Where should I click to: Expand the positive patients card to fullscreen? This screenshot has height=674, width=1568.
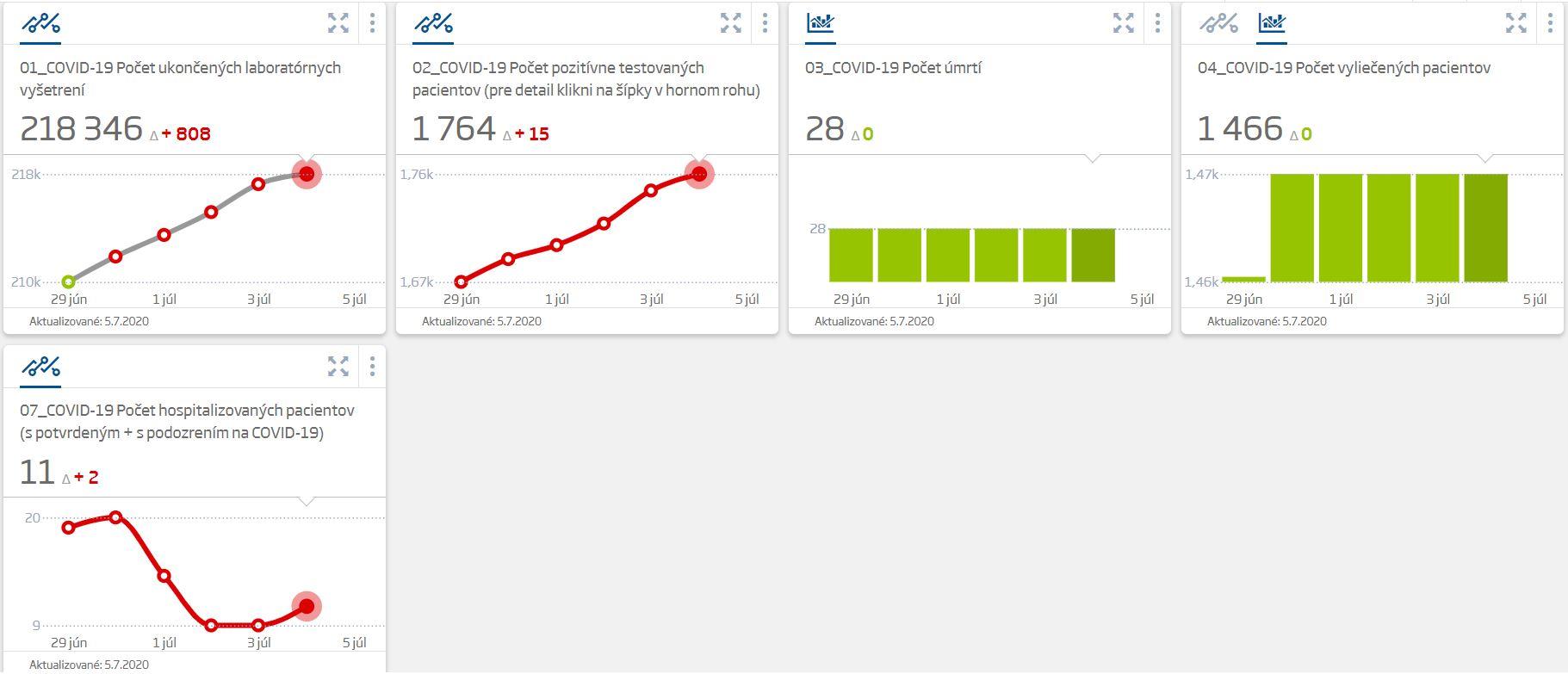point(731,23)
